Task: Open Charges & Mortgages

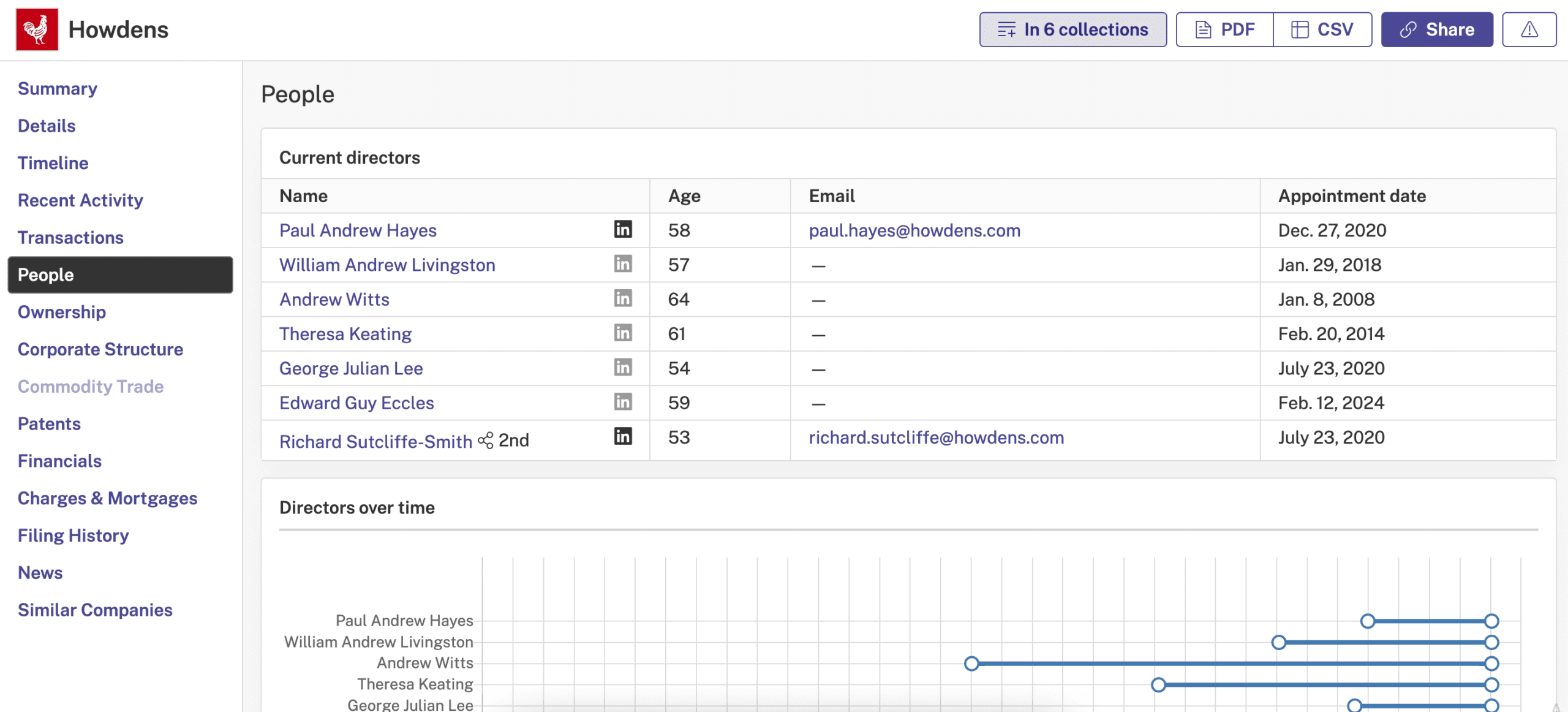Action: pyautogui.click(x=107, y=499)
